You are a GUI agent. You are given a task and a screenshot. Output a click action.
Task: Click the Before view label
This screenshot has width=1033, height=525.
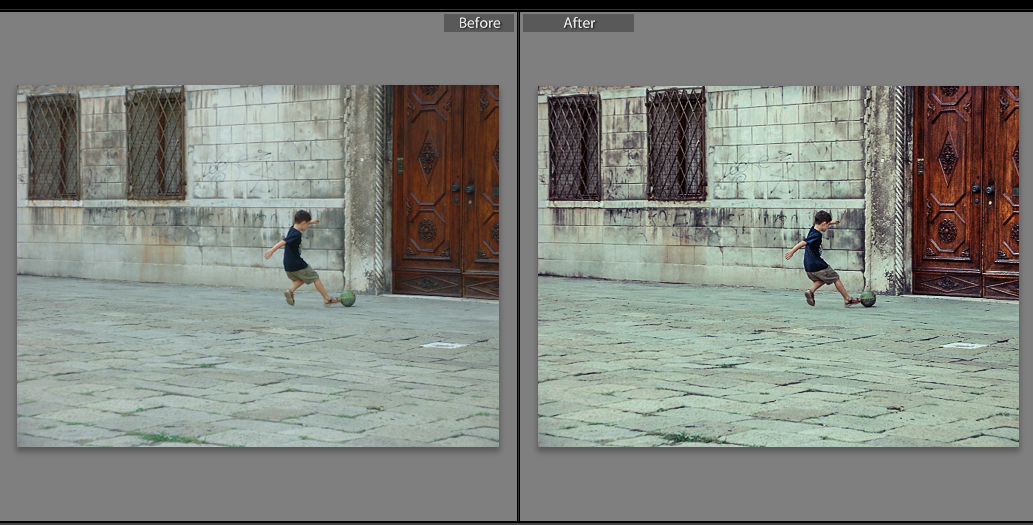tap(479, 23)
